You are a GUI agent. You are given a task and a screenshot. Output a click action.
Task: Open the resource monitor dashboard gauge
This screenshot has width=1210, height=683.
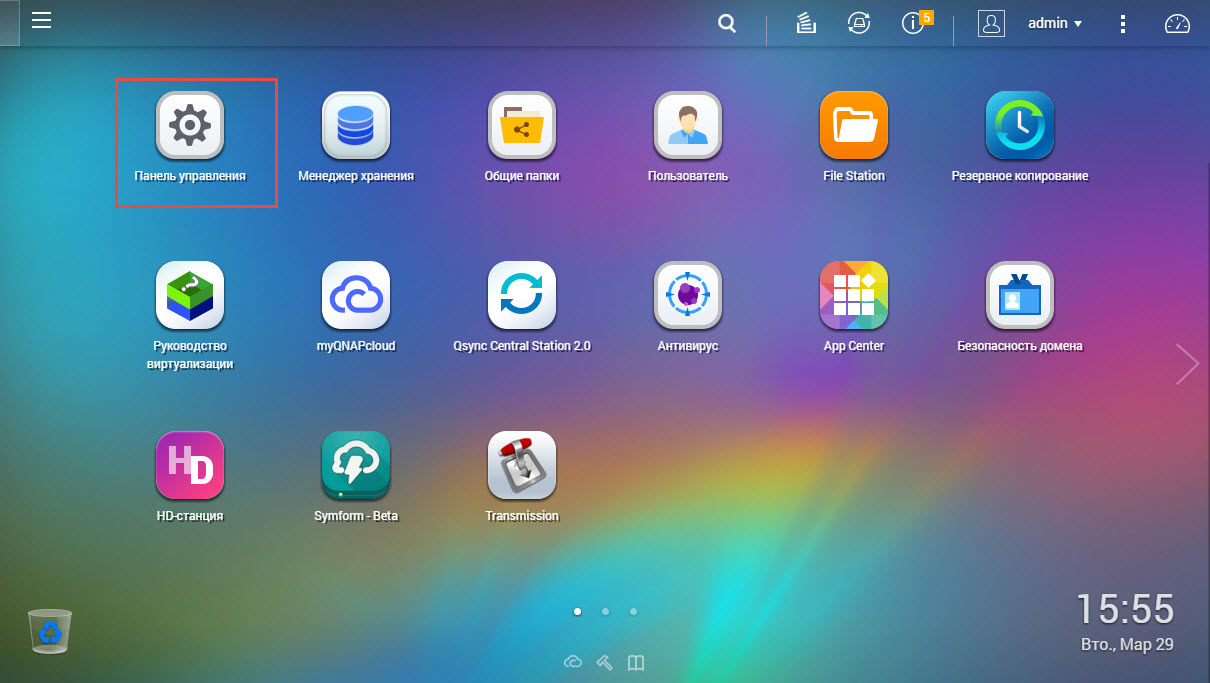click(x=1177, y=24)
